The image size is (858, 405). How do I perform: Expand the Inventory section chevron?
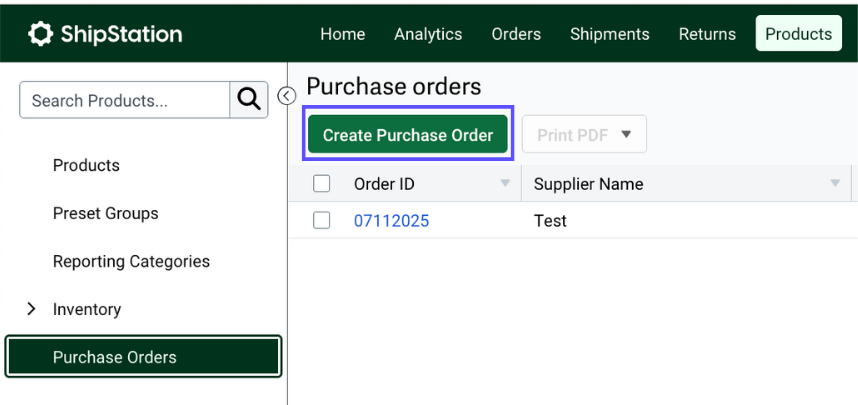31,309
